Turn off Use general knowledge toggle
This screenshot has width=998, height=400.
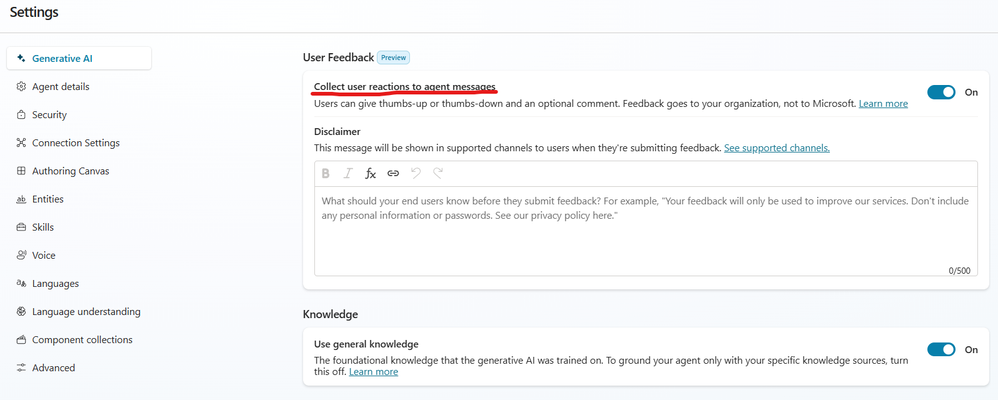(x=941, y=349)
